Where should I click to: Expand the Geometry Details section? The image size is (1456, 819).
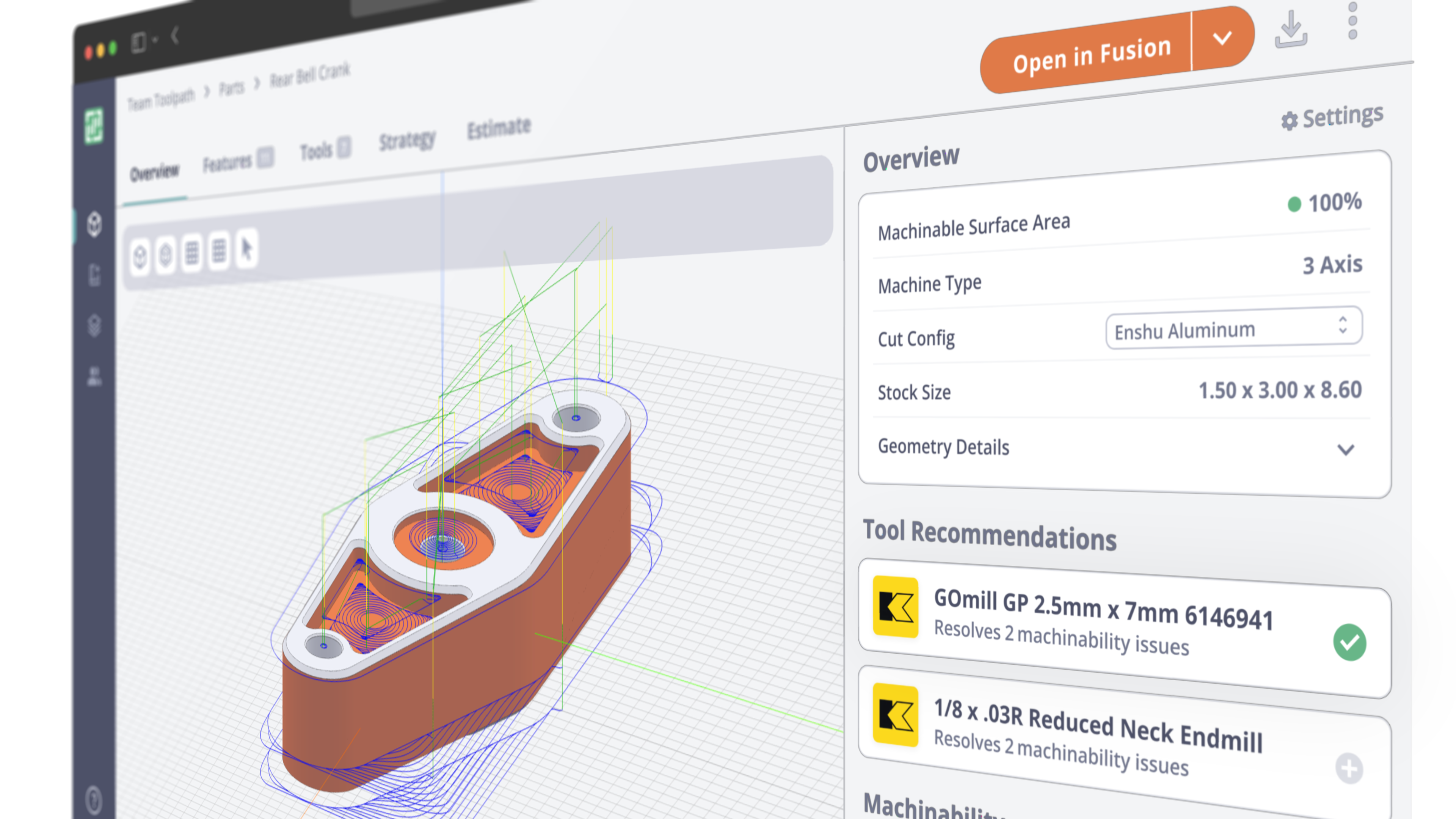(1346, 449)
